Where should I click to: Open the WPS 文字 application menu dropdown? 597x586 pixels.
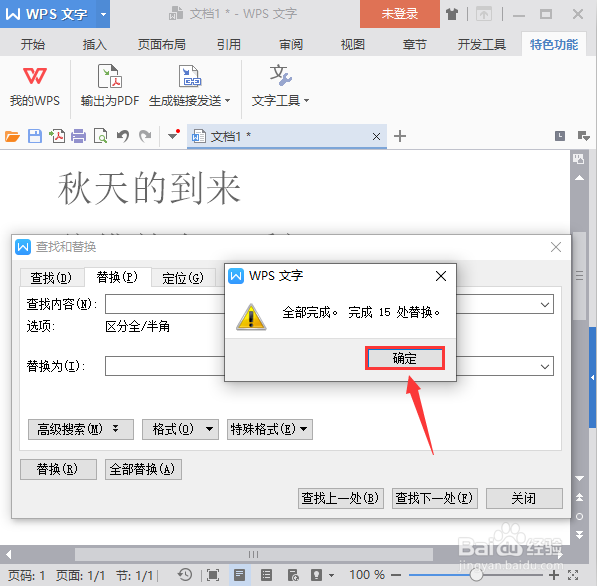pos(103,14)
